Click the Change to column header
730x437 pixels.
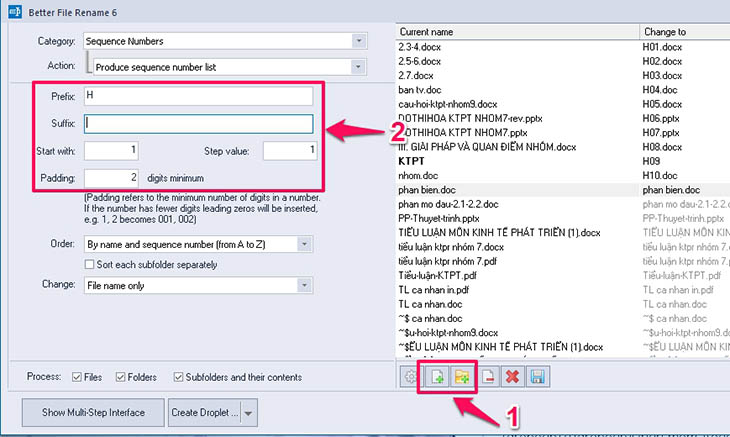click(x=685, y=32)
